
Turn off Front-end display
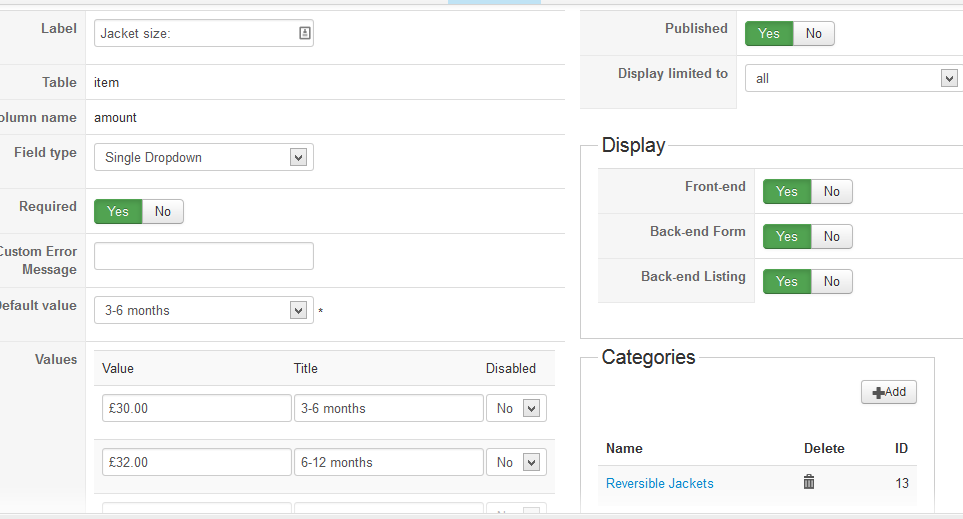pyautogui.click(x=832, y=191)
